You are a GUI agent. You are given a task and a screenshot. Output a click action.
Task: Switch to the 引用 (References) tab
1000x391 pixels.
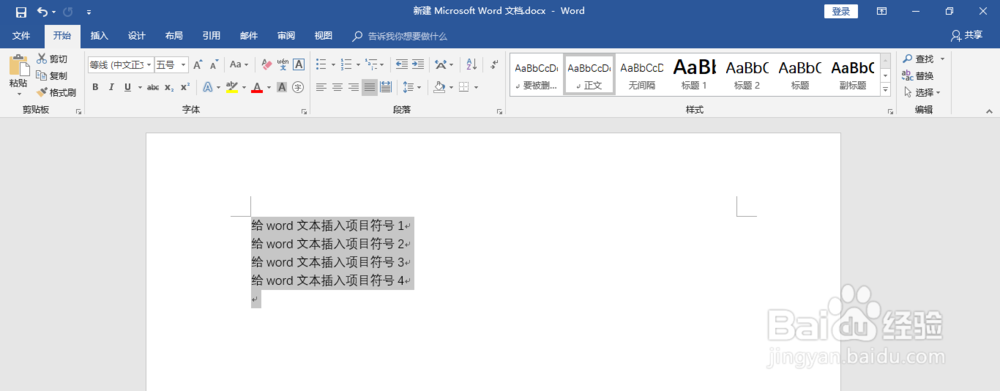(211, 36)
